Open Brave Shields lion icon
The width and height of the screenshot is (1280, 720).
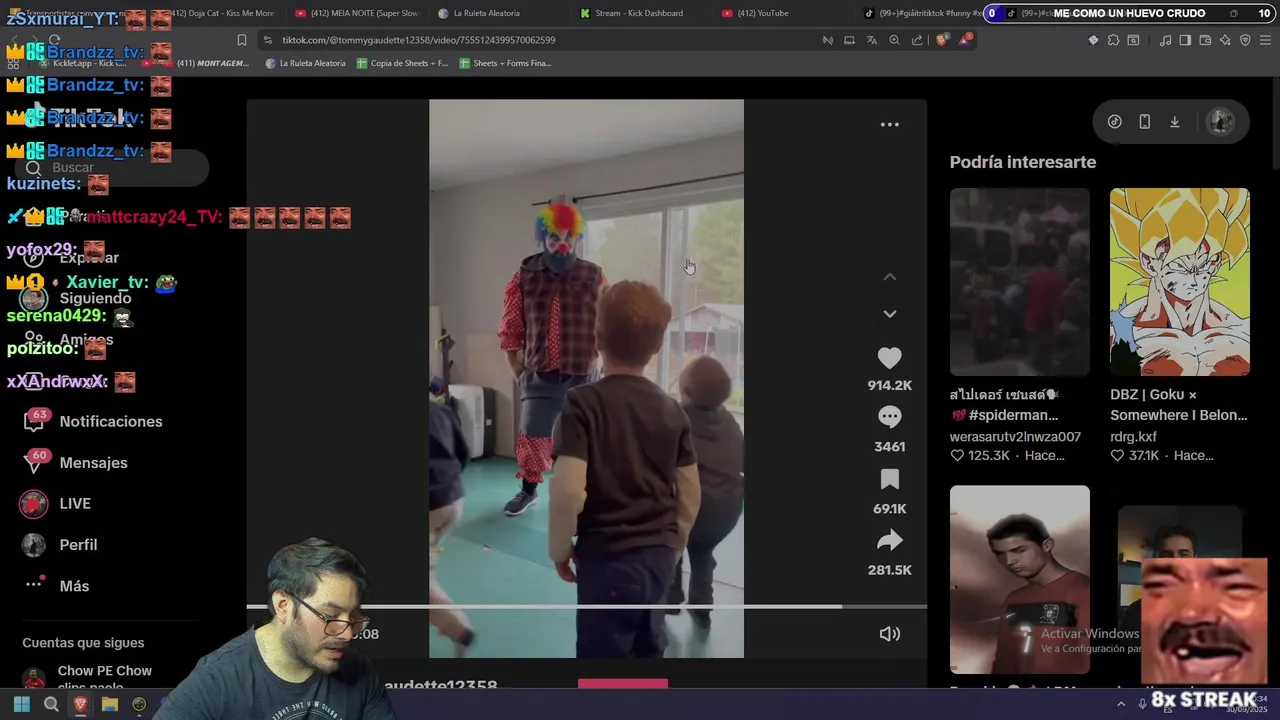[x=942, y=40]
